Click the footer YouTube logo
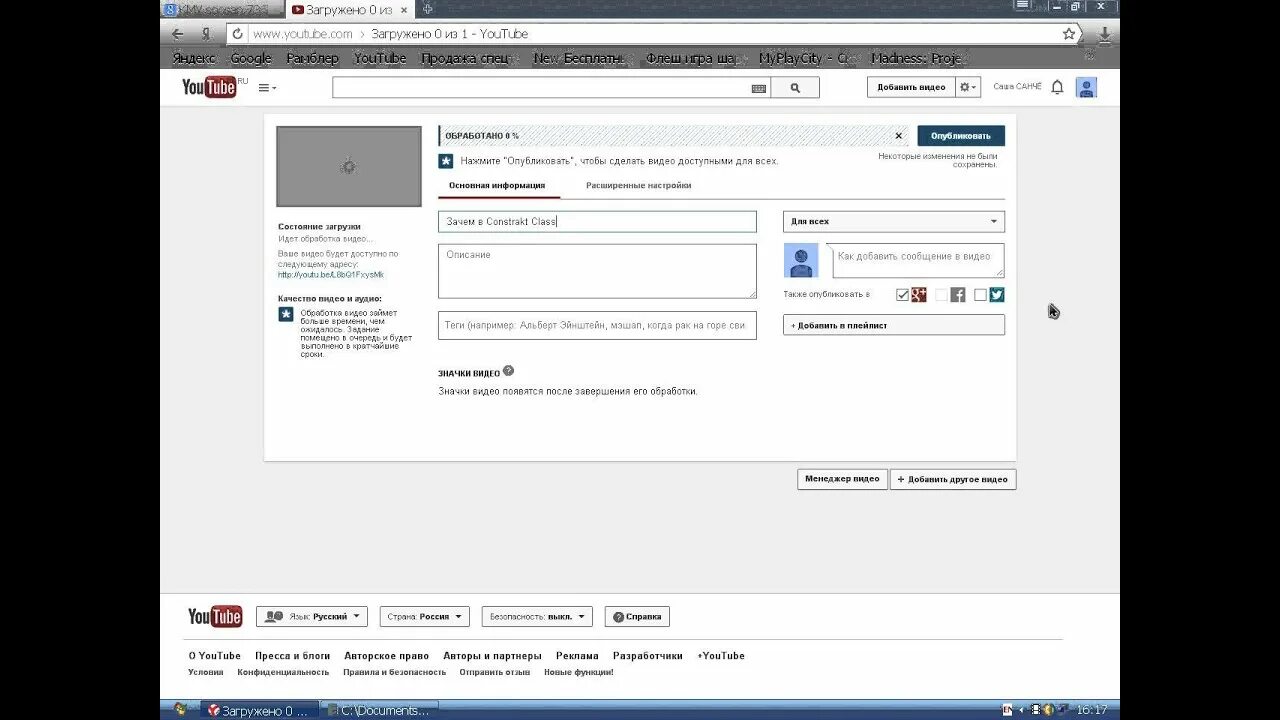This screenshot has height=720, width=1280. click(215, 616)
